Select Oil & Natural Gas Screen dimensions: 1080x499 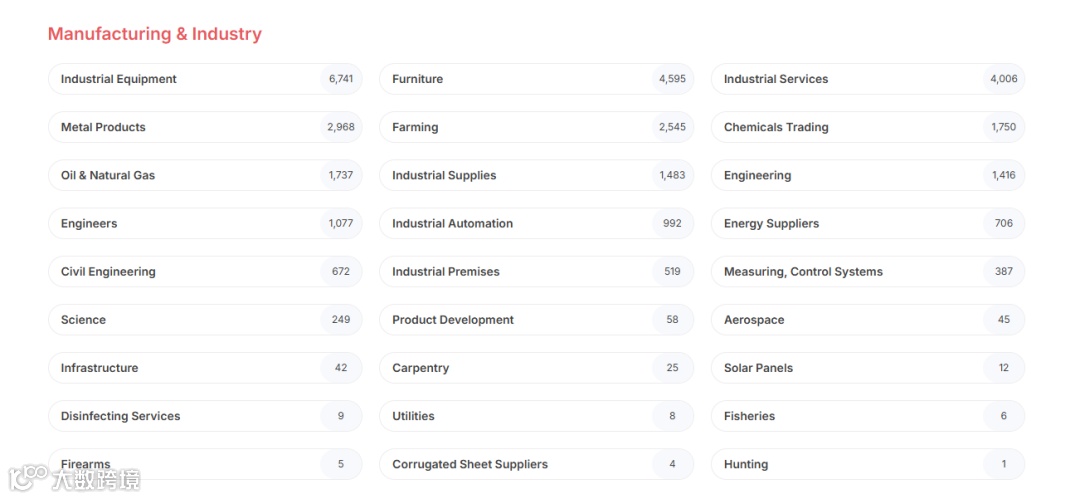click(x=108, y=175)
